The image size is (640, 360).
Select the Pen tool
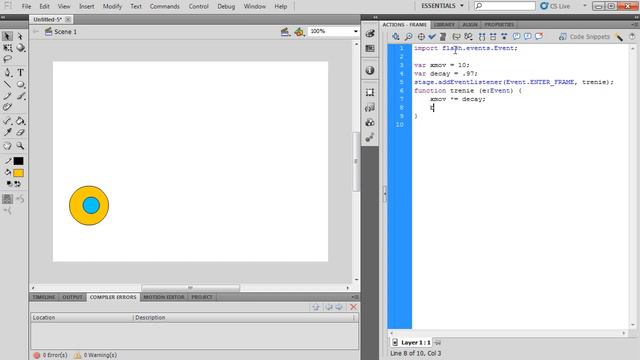click(7, 73)
